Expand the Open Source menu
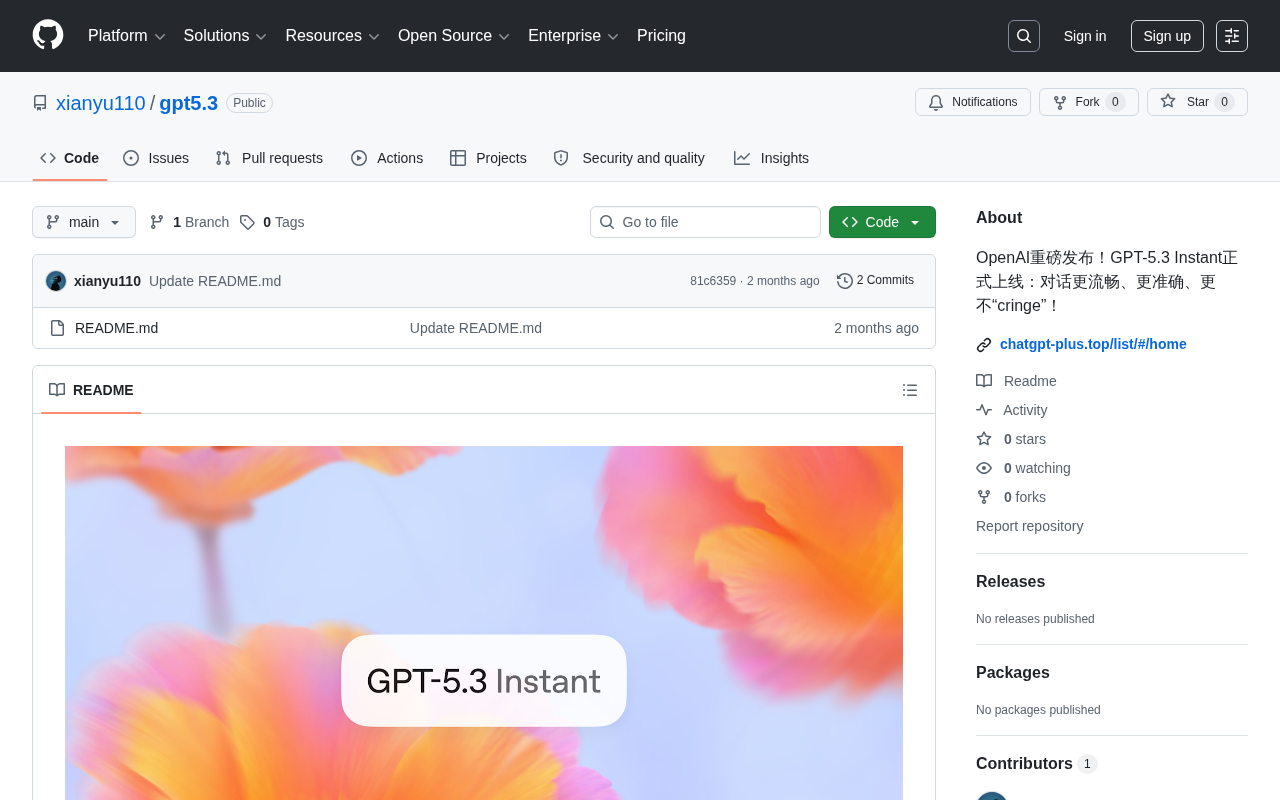This screenshot has height=800, width=1280. pos(454,36)
